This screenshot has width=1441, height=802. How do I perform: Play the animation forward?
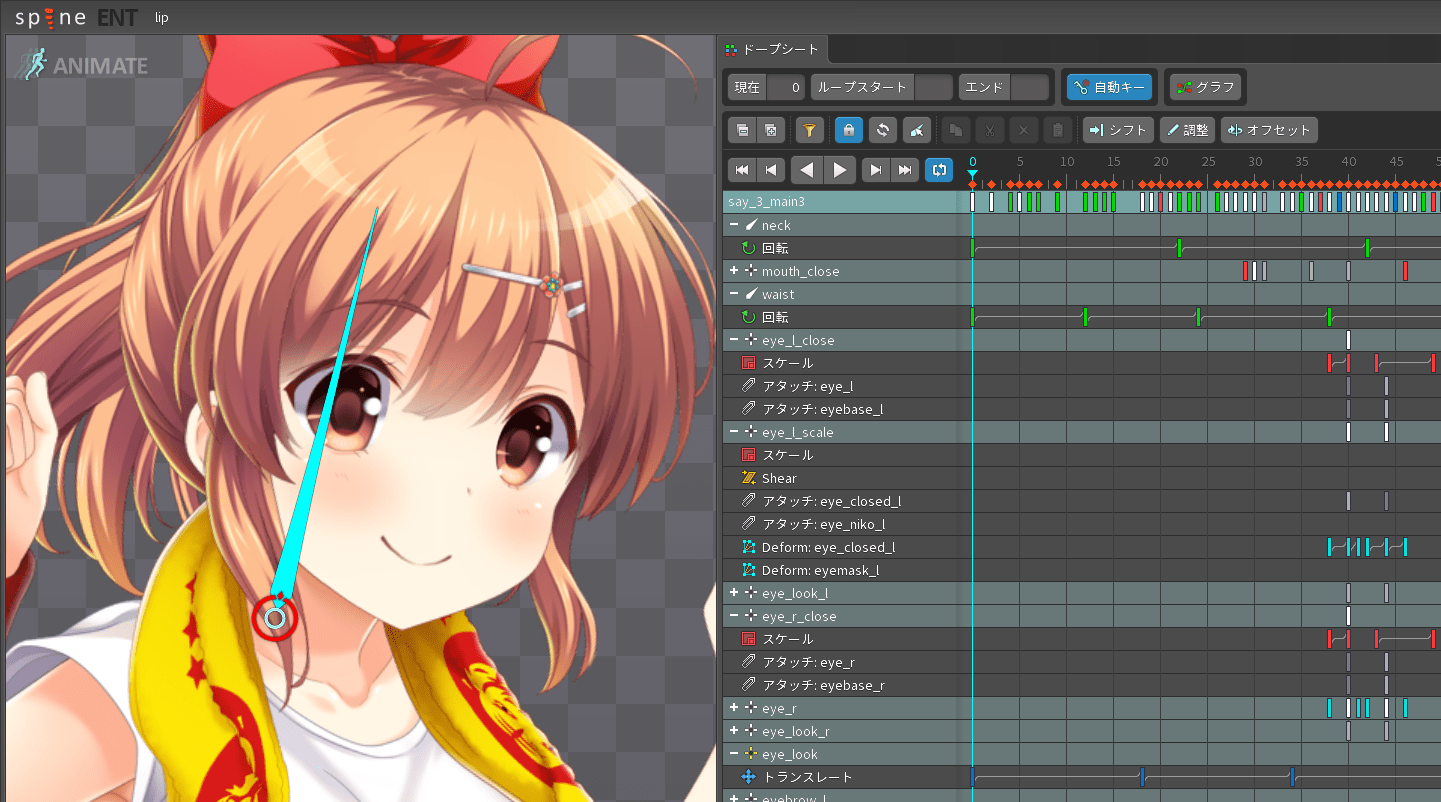click(840, 170)
